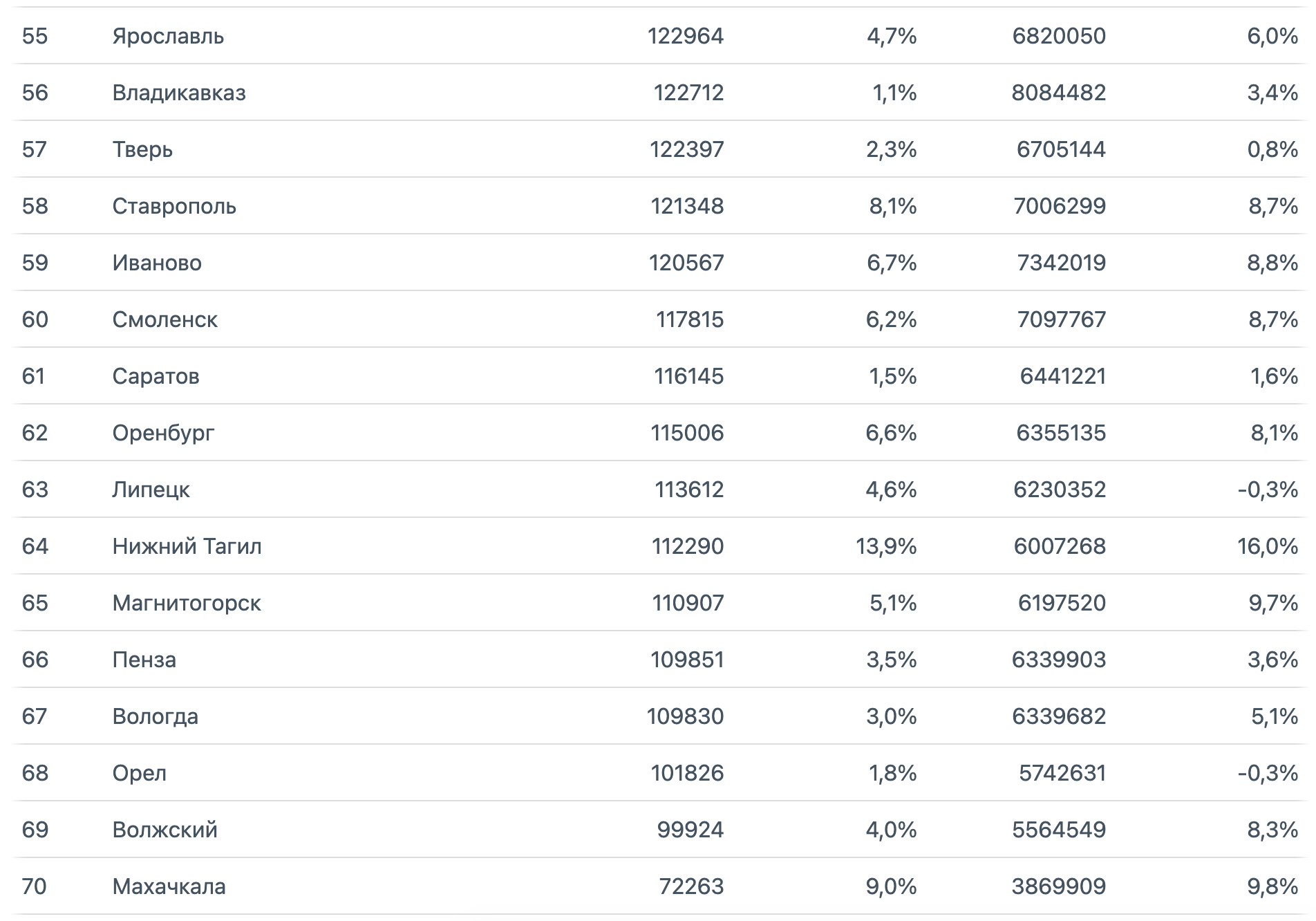1316x921 pixels.
Task: Select Нижний Тагил growth 16,0%
Action: pyautogui.click(x=1268, y=546)
